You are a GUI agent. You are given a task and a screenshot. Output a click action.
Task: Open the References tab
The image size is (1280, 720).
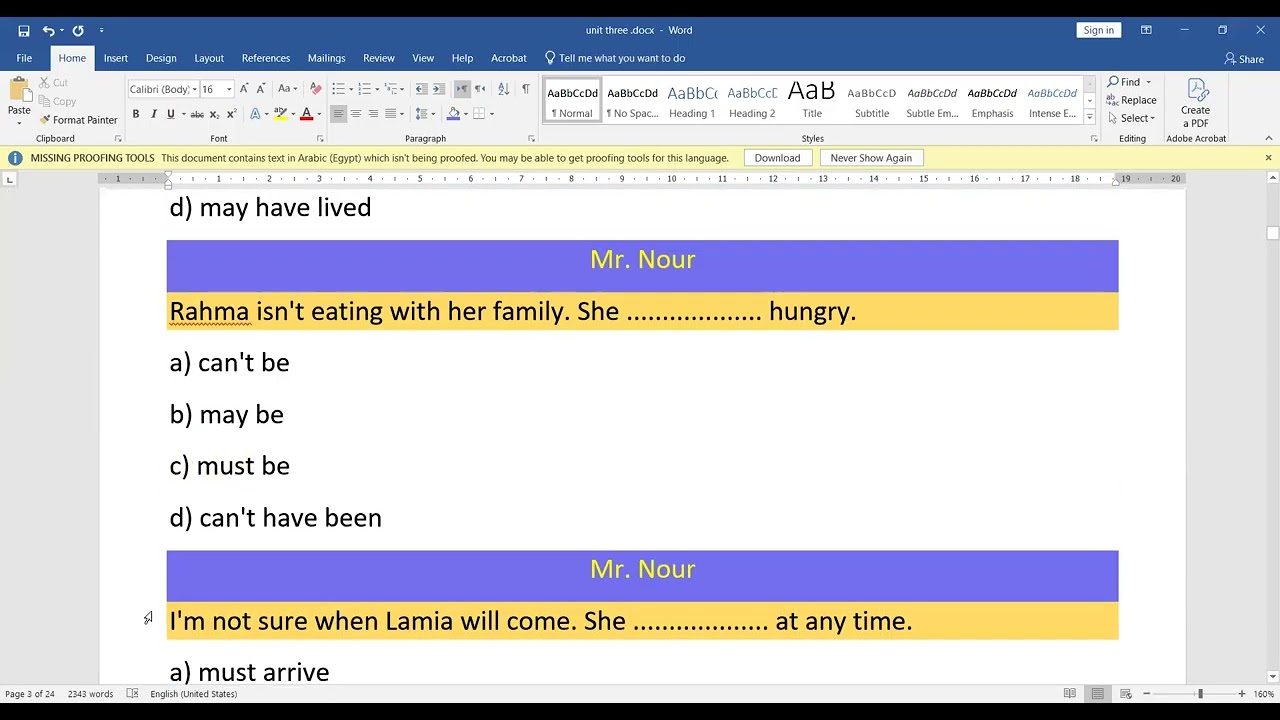[266, 58]
